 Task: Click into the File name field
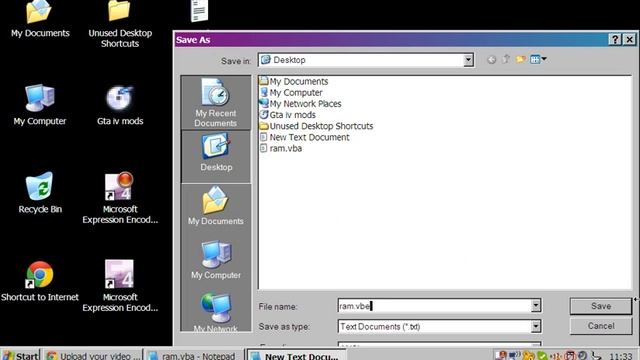click(x=435, y=306)
